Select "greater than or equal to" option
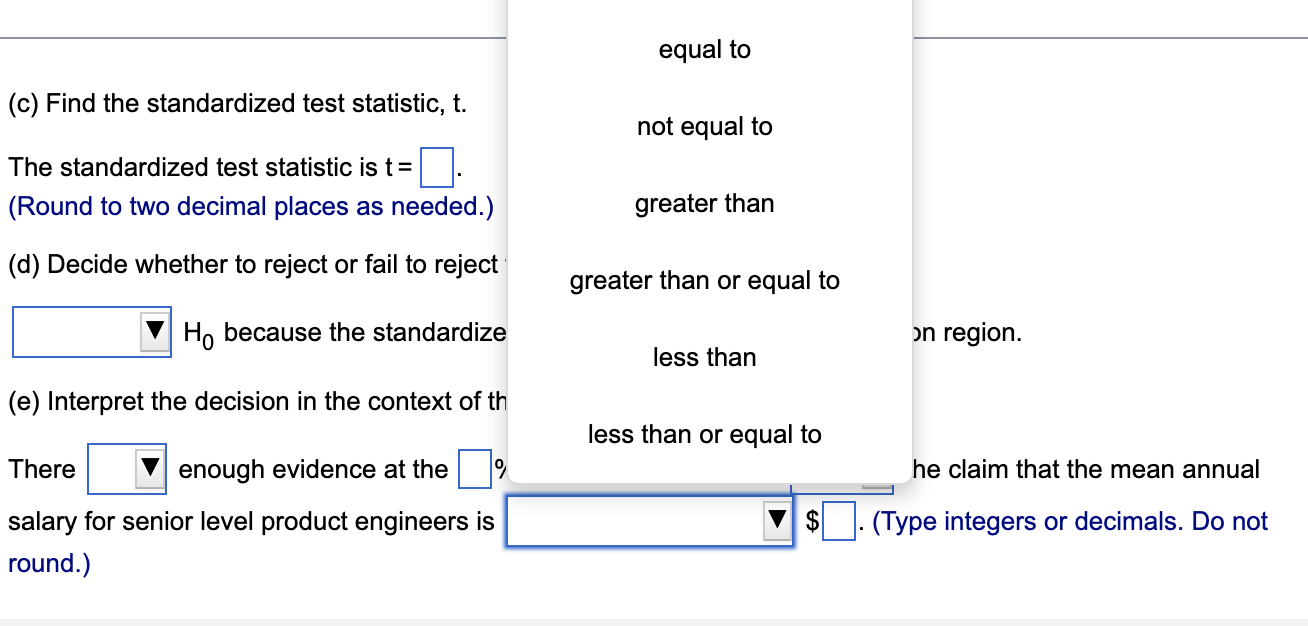Viewport: 1308px width, 626px height. [x=703, y=280]
